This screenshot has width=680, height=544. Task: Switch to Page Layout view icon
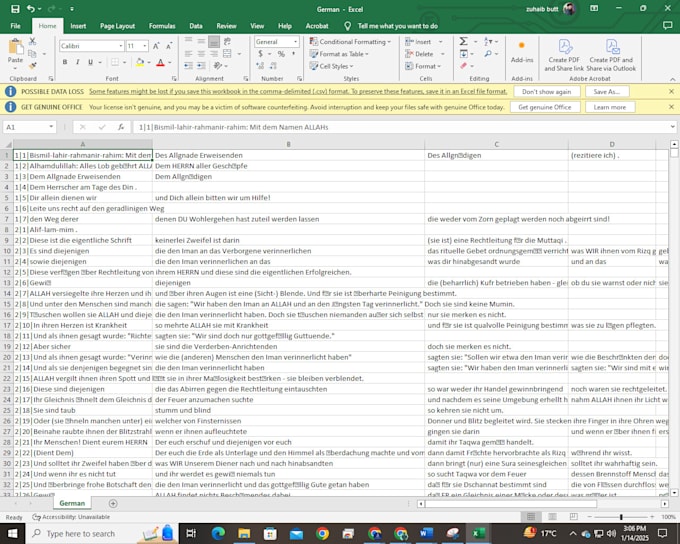point(552,517)
